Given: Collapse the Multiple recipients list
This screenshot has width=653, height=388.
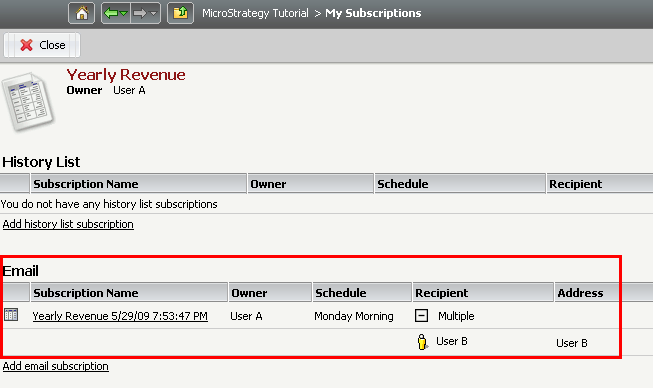Looking at the screenshot, I should tap(421, 316).
